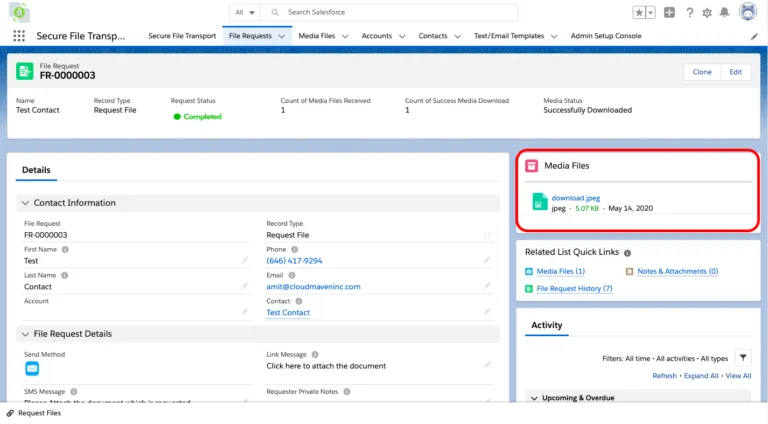Click the Media Files panel heading
768x424 pixels.
coord(567,166)
